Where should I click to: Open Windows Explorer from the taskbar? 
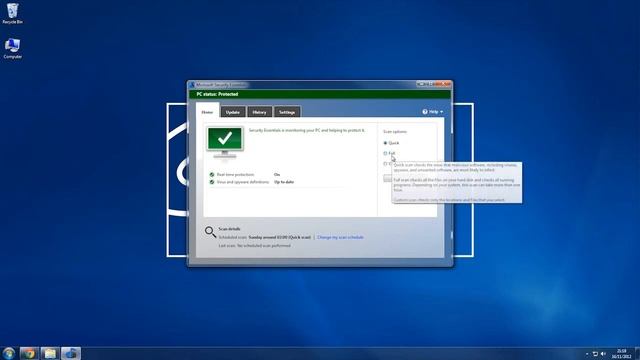50,353
